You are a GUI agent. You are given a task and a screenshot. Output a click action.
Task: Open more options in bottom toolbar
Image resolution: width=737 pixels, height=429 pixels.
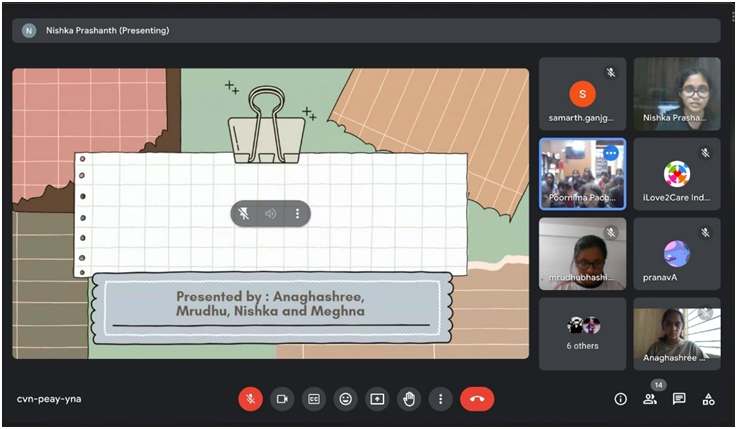441,399
